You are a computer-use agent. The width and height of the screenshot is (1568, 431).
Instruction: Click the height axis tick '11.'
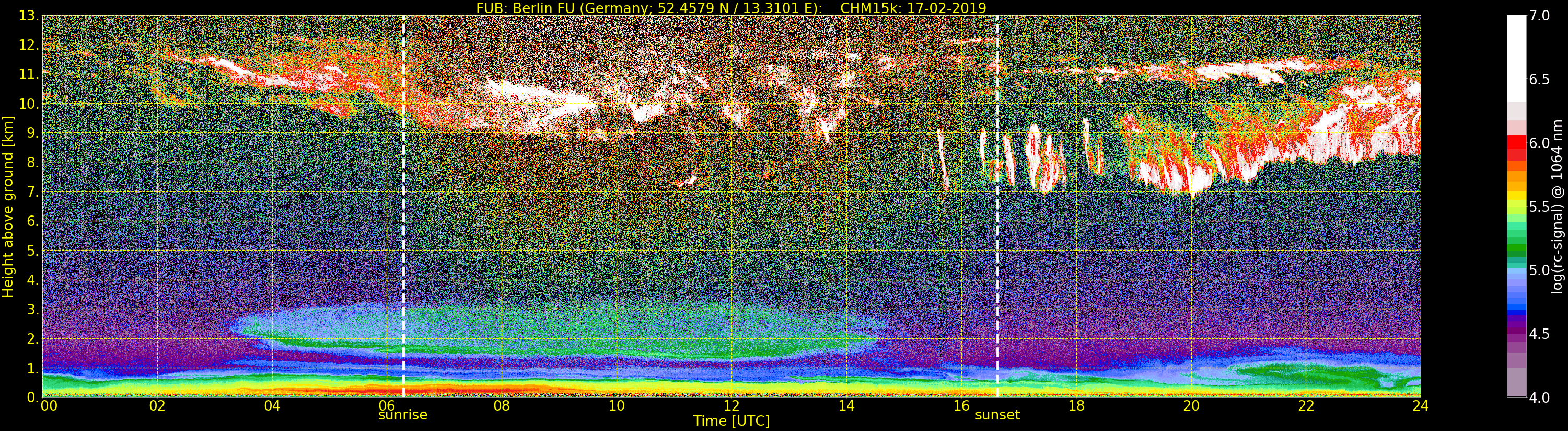point(29,74)
